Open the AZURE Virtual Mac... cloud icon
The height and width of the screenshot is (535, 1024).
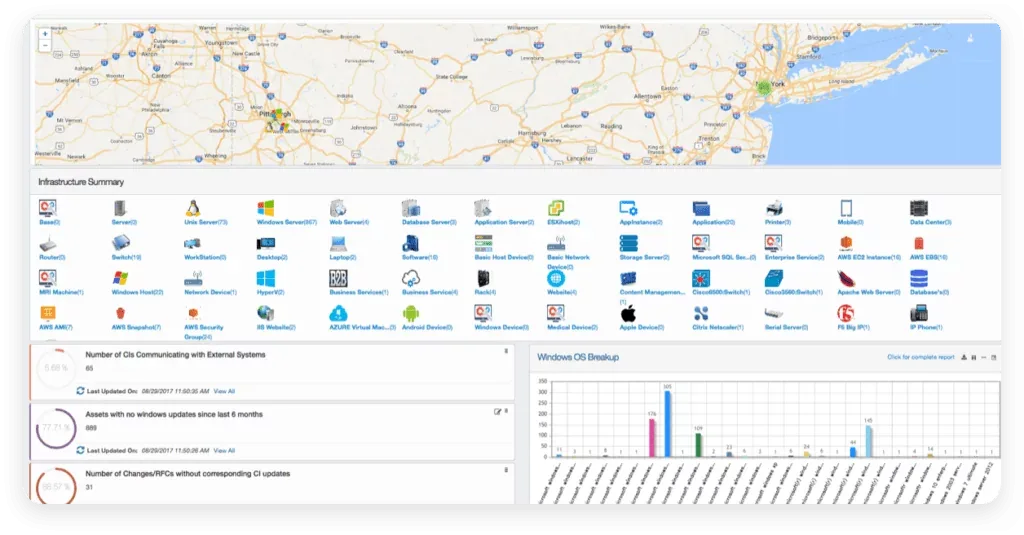338,314
